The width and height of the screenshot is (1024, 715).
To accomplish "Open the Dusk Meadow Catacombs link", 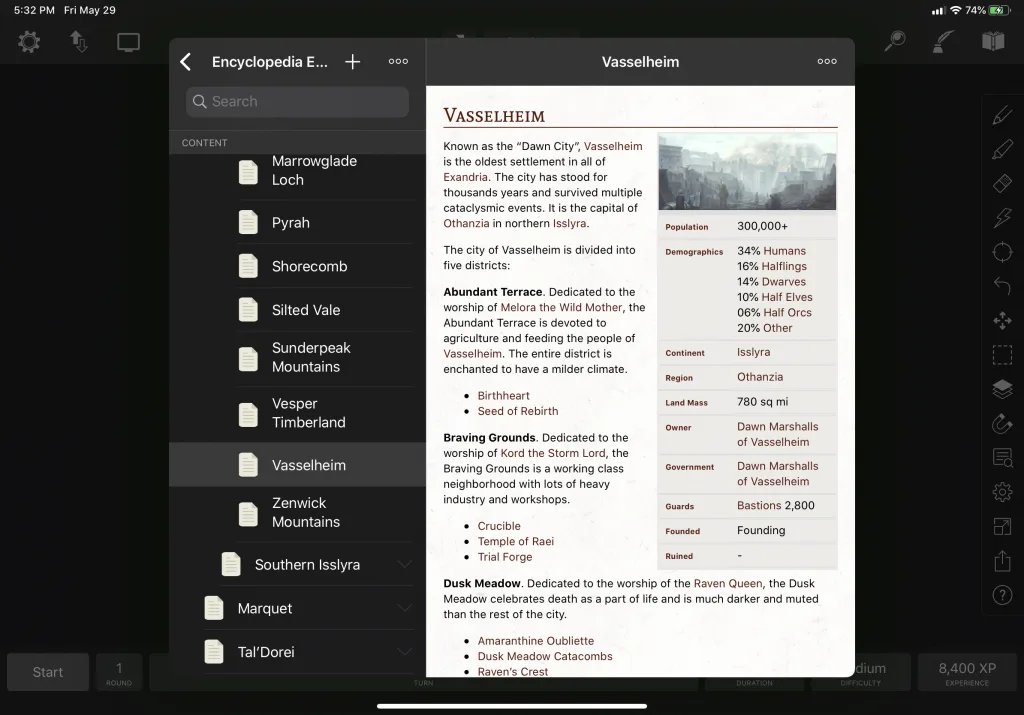I will pos(545,656).
